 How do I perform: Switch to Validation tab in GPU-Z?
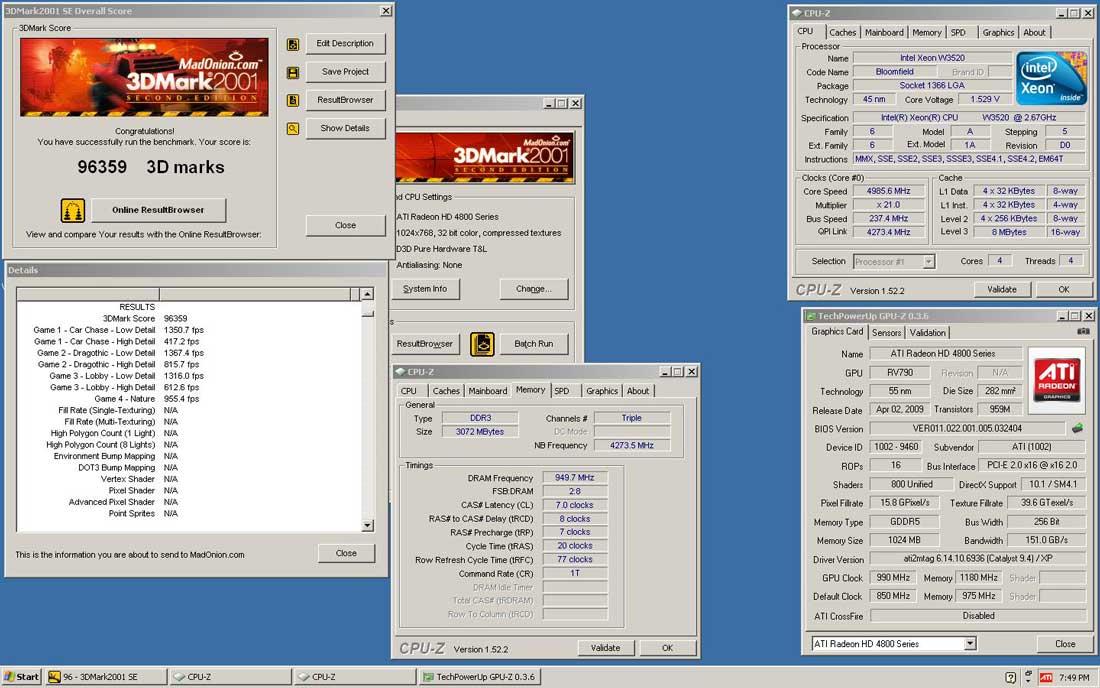click(x=927, y=333)
